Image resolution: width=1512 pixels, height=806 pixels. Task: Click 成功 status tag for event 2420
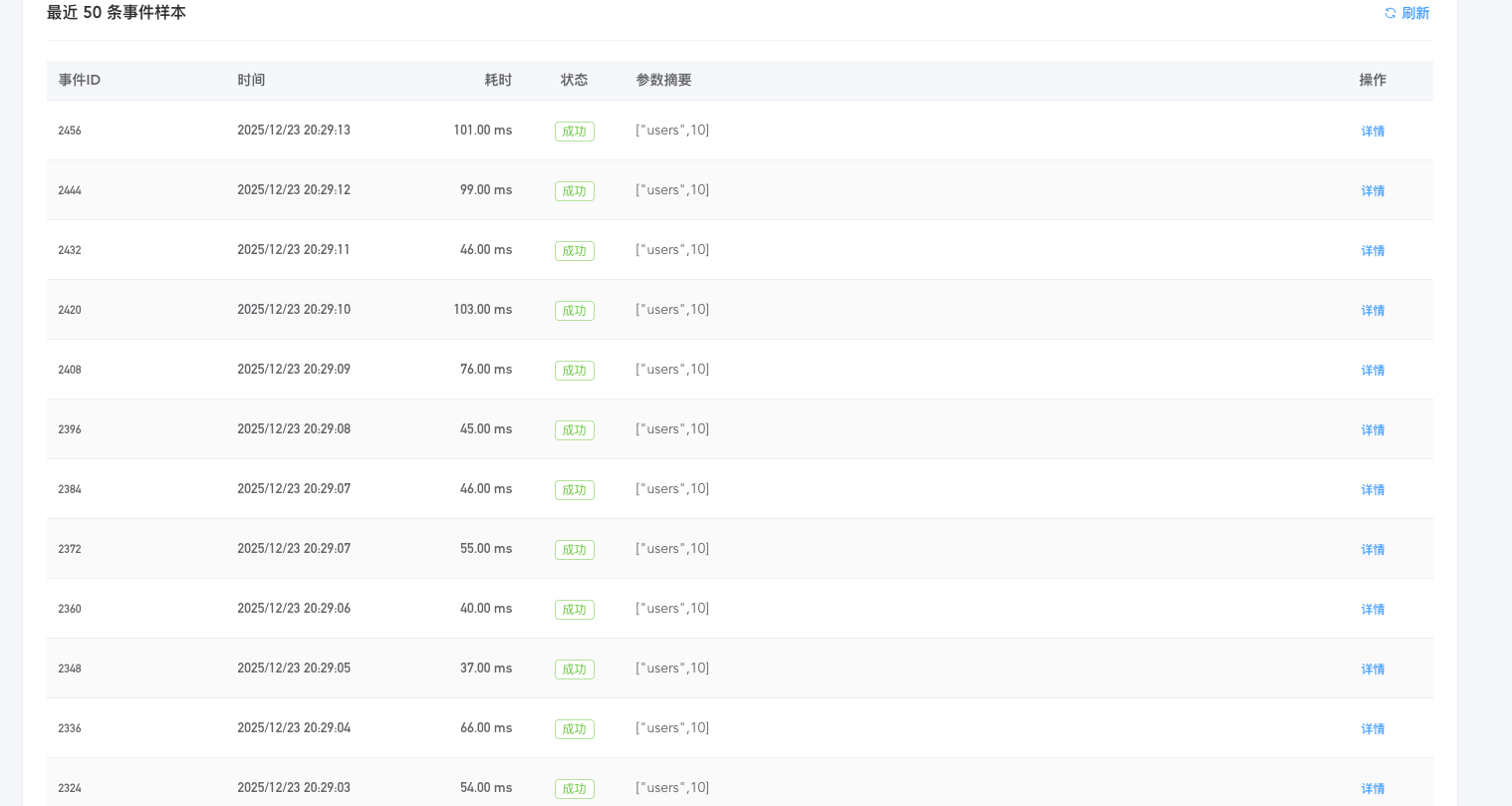(575, 311)
